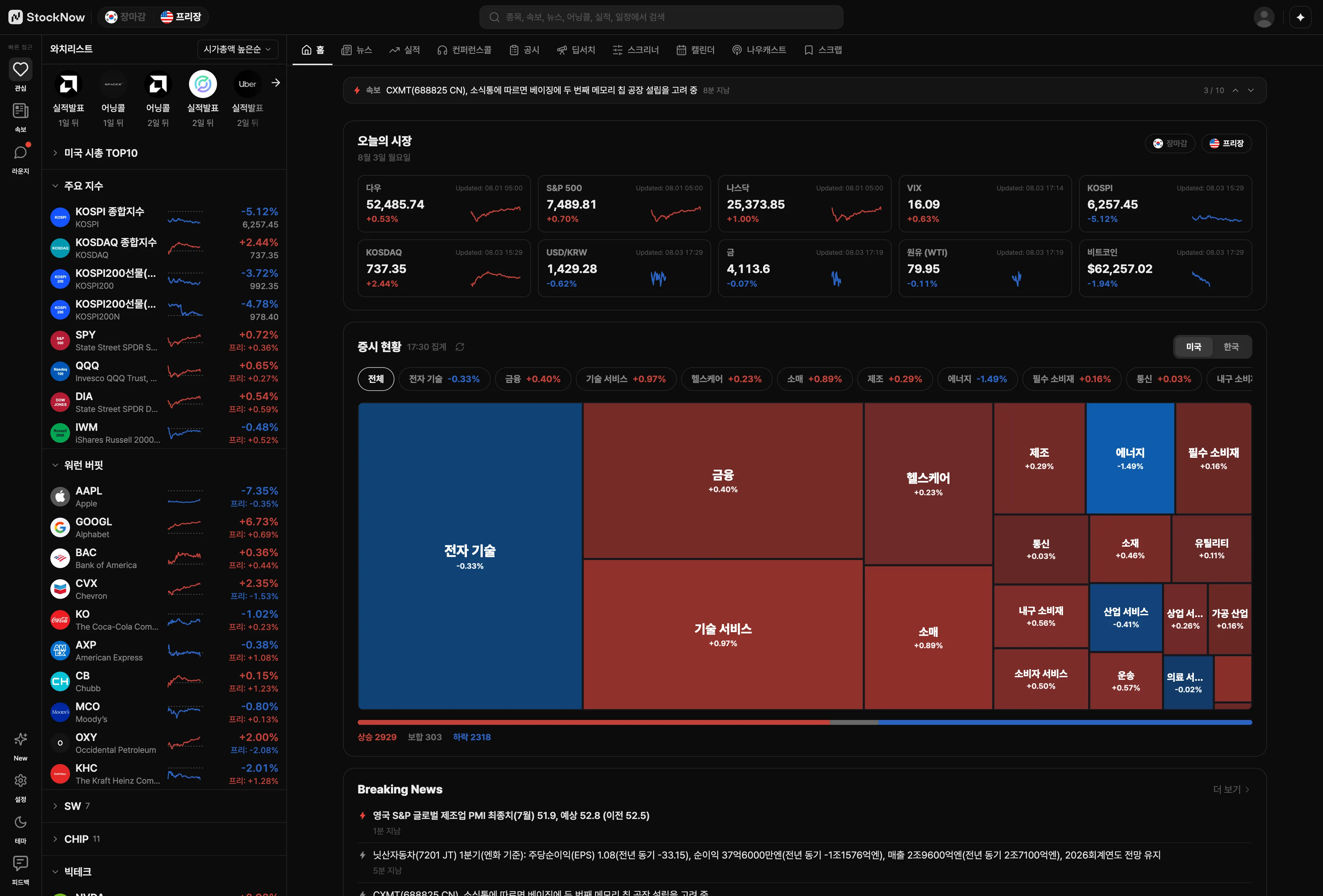This screenshot has height=896, width=1323.
Task: Open the USD/KRW card
Action: tap(624, 268)
